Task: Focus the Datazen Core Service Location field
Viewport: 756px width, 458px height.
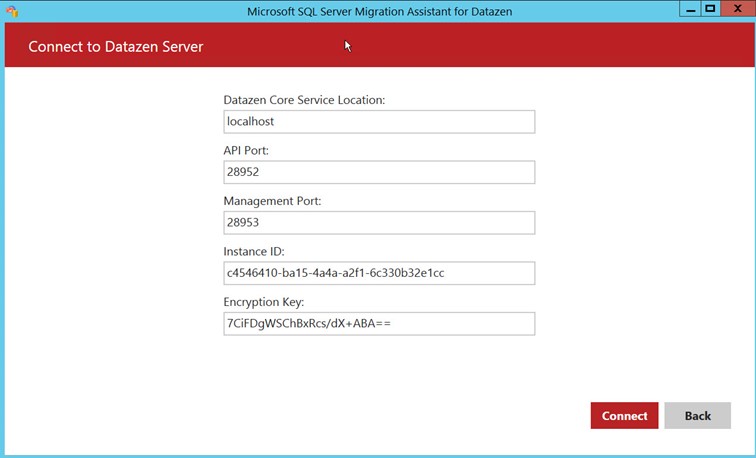Action: [379, 121]
